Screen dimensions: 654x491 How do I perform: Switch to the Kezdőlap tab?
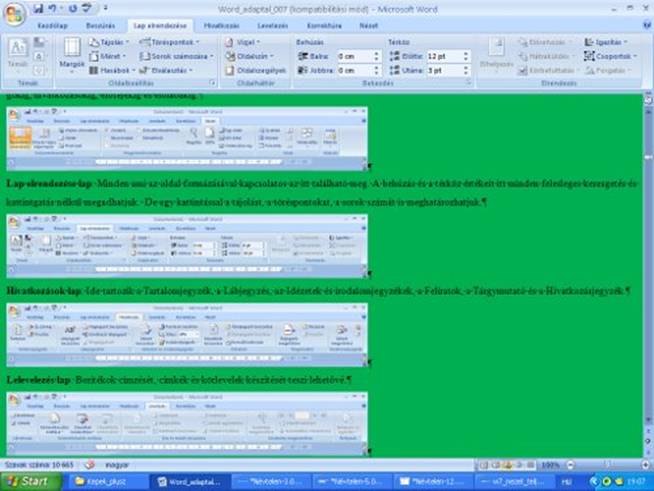tap(52, 26)
